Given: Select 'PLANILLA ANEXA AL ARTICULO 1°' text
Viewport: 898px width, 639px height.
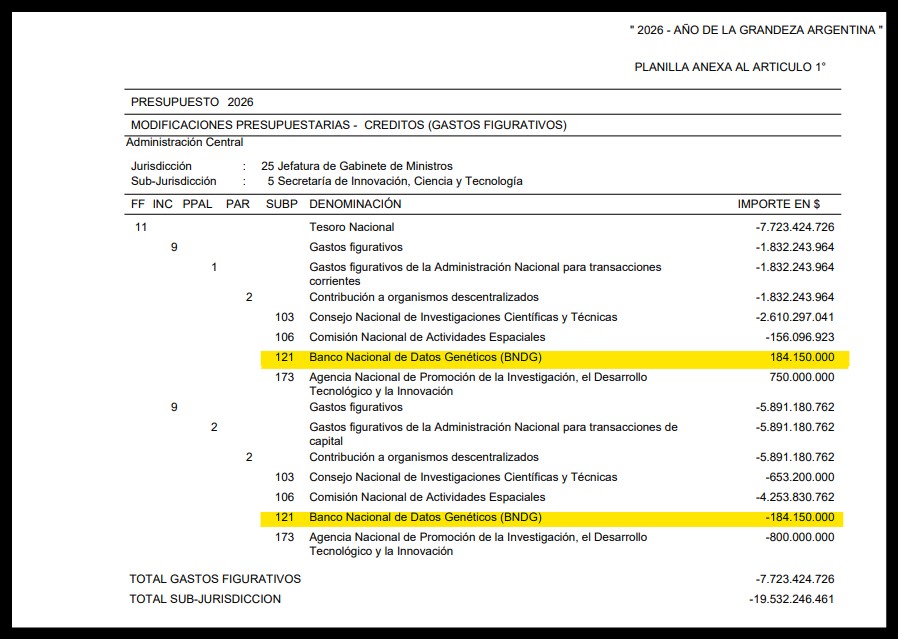Looking at the screenshot, I should pyautogui.click(x=730, y=67).
